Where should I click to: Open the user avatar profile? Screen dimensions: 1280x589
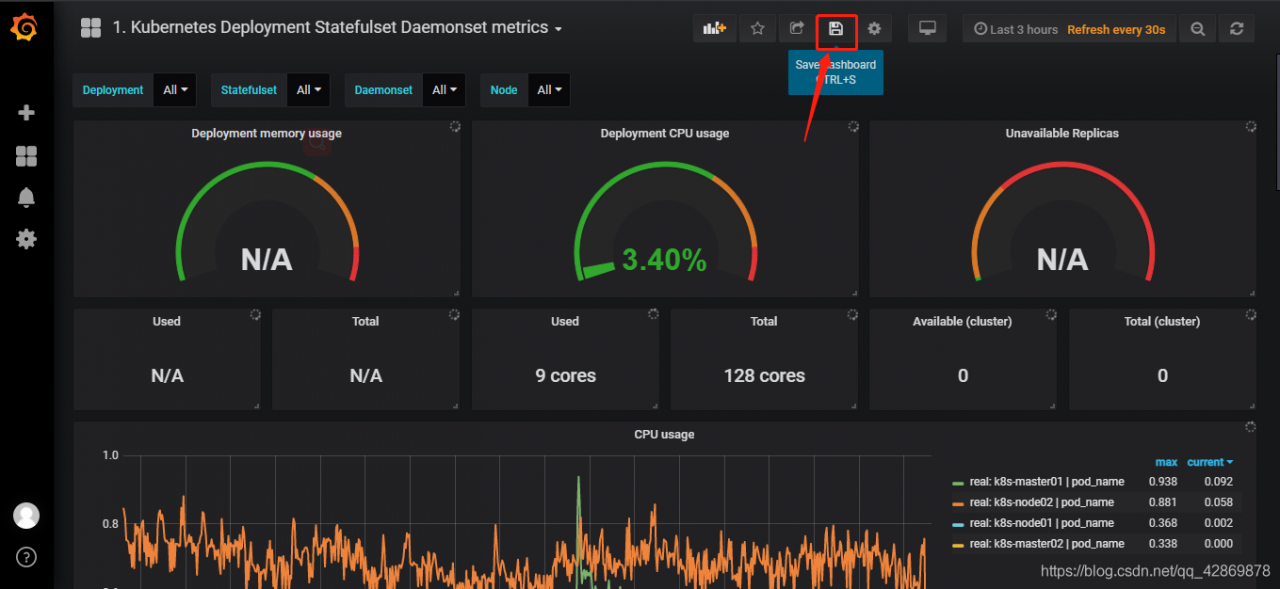tap(26, 515)
